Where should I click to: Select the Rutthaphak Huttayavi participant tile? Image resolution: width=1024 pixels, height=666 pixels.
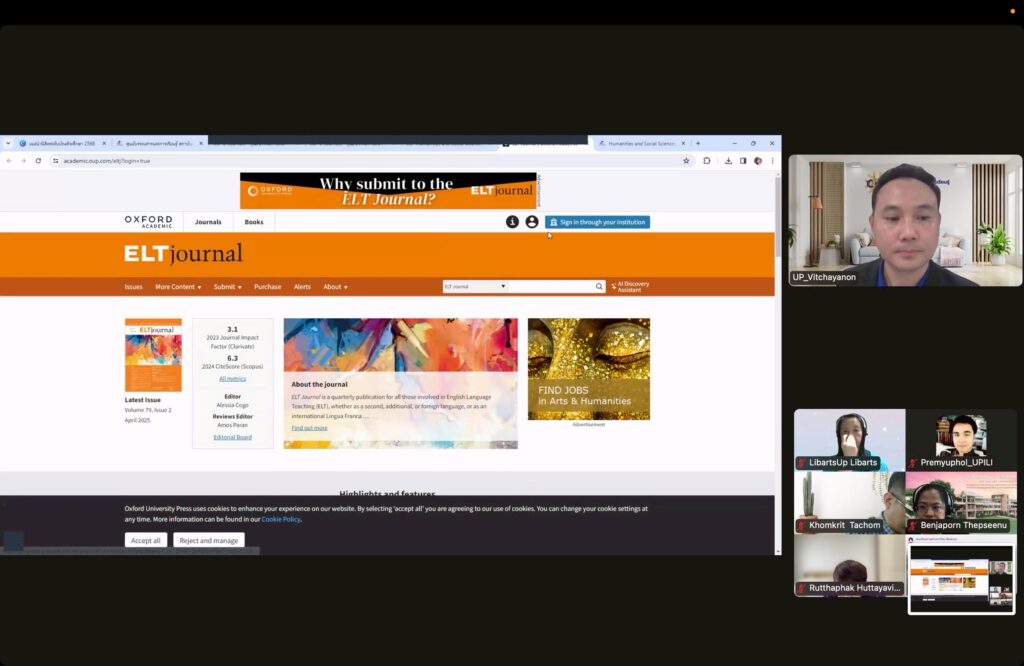point(850,565)
